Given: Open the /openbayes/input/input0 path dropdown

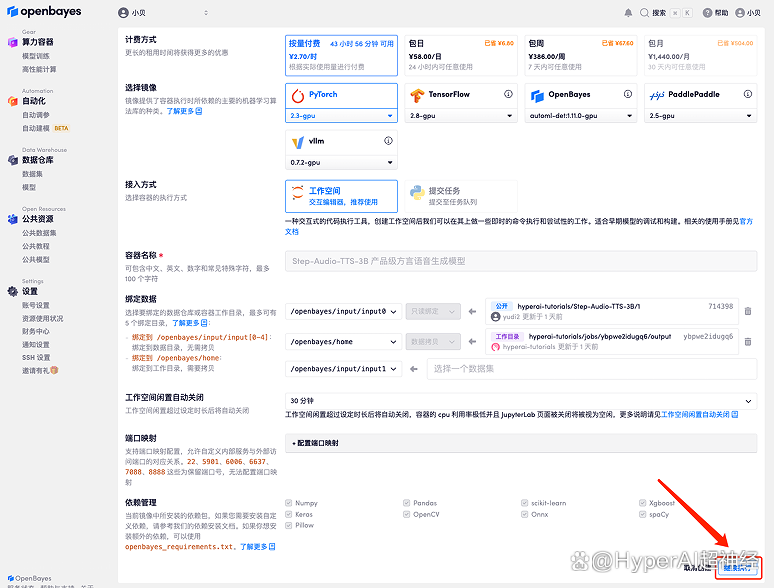Looking at the screenshot, I should (344, 312).
